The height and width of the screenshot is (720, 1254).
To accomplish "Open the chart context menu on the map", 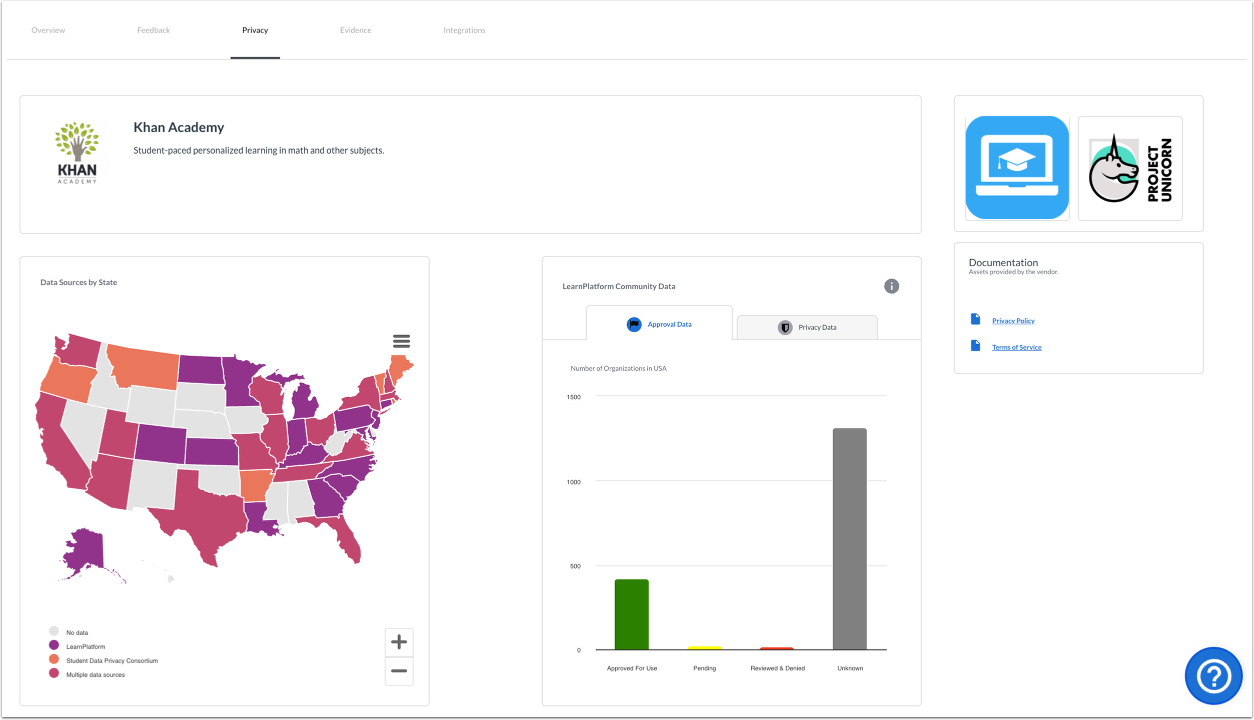I will click(400, 341).
